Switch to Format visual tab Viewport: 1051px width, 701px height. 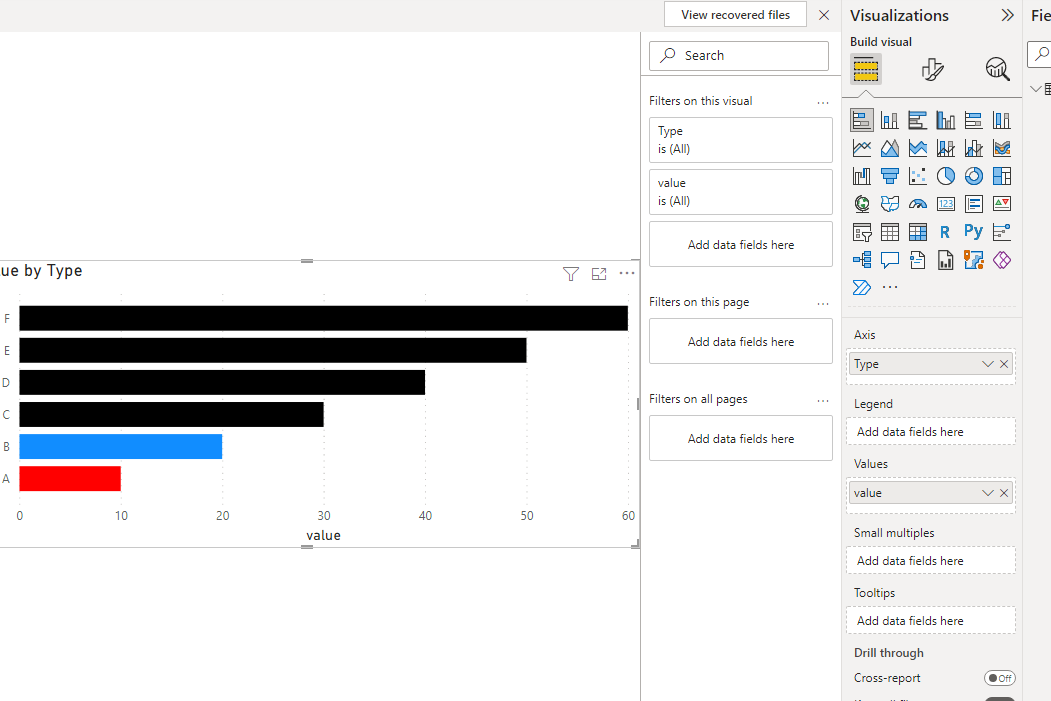pos(932,68)
